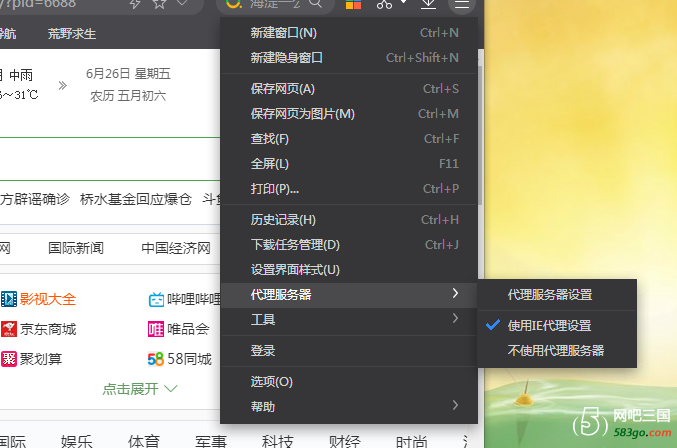Click the lightning speed-mode icon in address bar
This screenshot has height=448, width=677.
136,3
